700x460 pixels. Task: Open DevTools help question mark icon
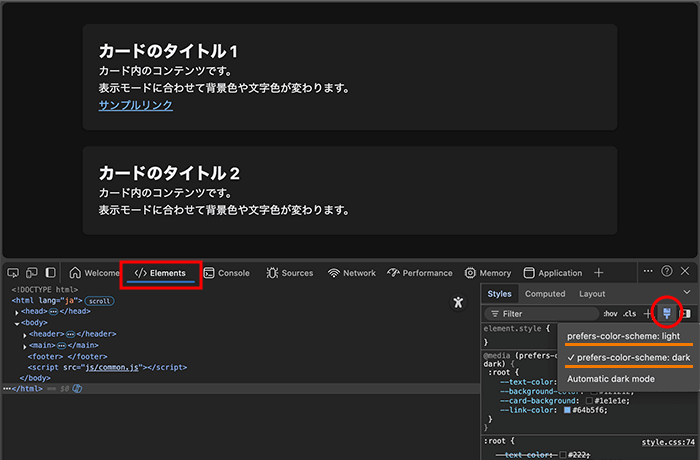click(667, 271)
